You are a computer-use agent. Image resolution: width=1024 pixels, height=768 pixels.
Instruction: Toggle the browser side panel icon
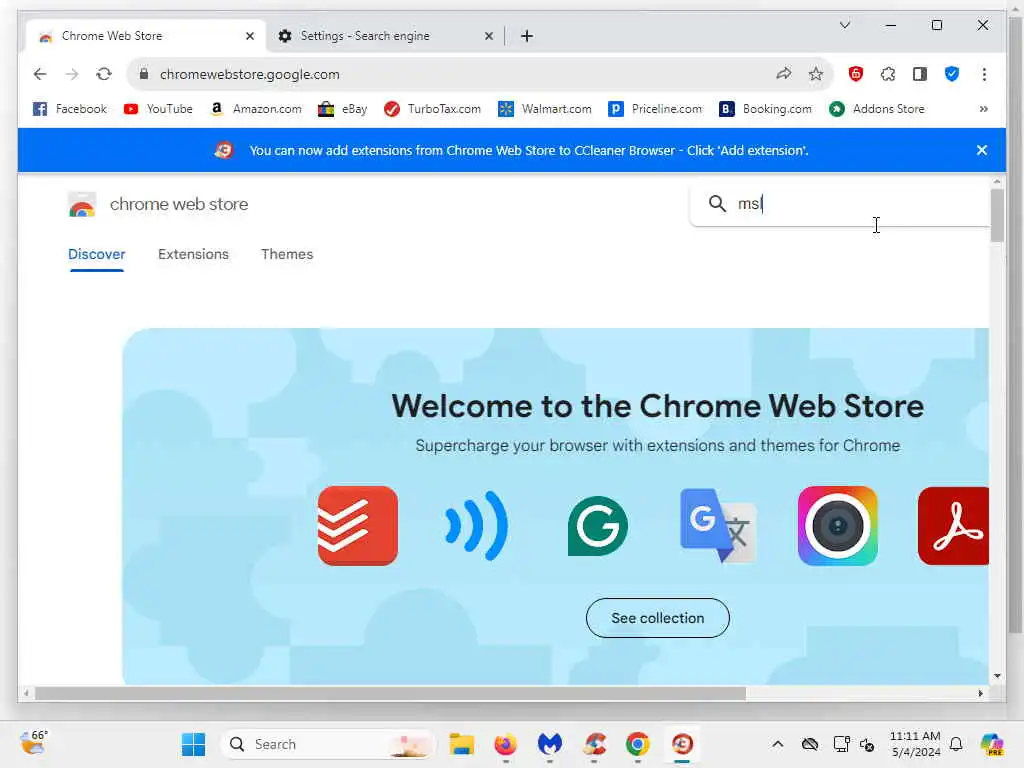920,74
